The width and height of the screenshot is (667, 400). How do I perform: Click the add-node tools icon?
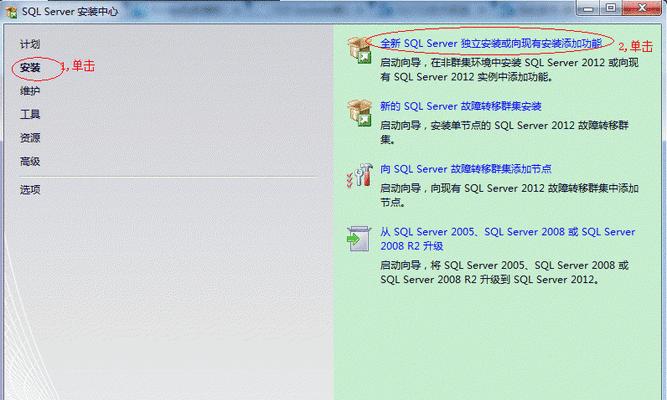(360, 175)
